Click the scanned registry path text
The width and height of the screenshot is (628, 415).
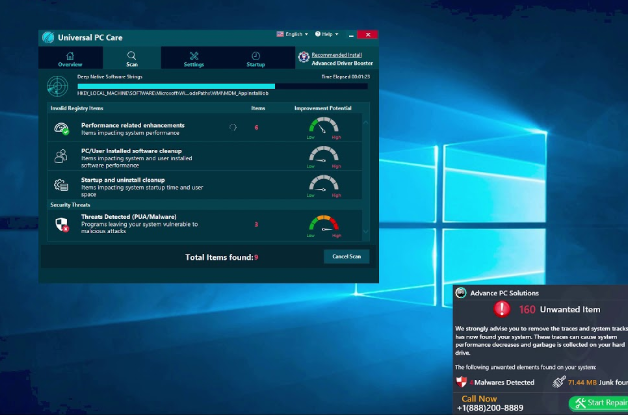click(x=173, y=93)
